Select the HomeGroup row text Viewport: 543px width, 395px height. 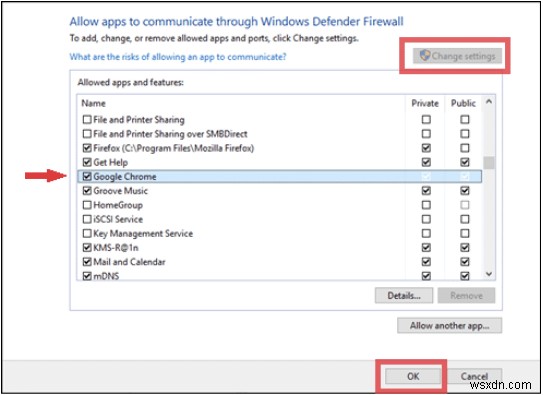[118, 205]
